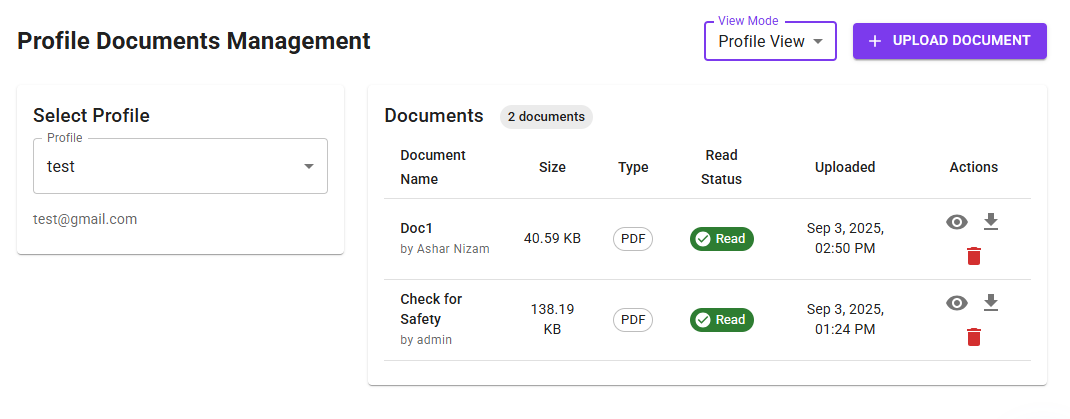Delete the Check for Safety document
Viewport: 1070px width, 419px height.
[974, 338]
